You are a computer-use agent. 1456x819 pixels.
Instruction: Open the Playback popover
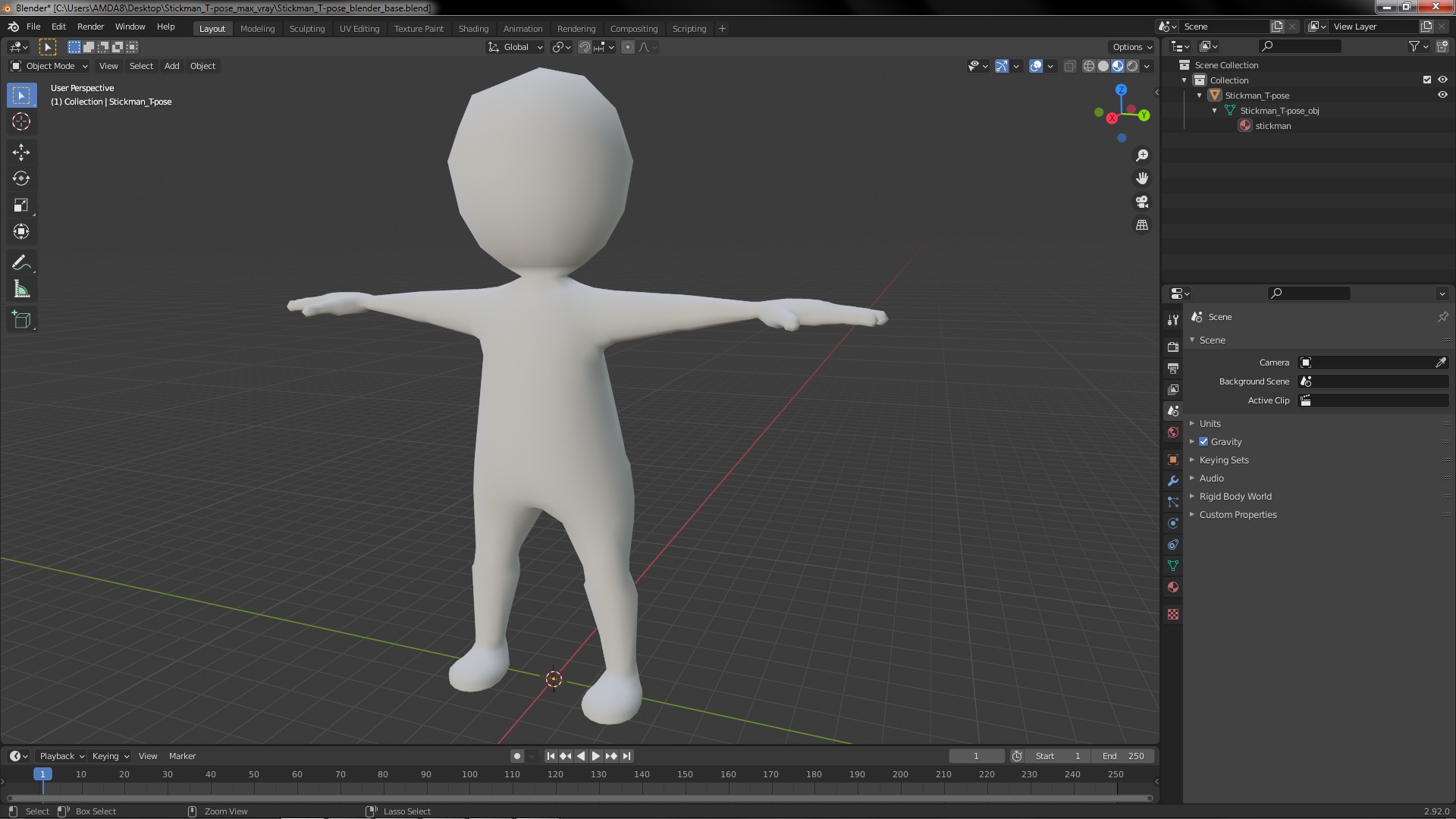tap(61, 756)
